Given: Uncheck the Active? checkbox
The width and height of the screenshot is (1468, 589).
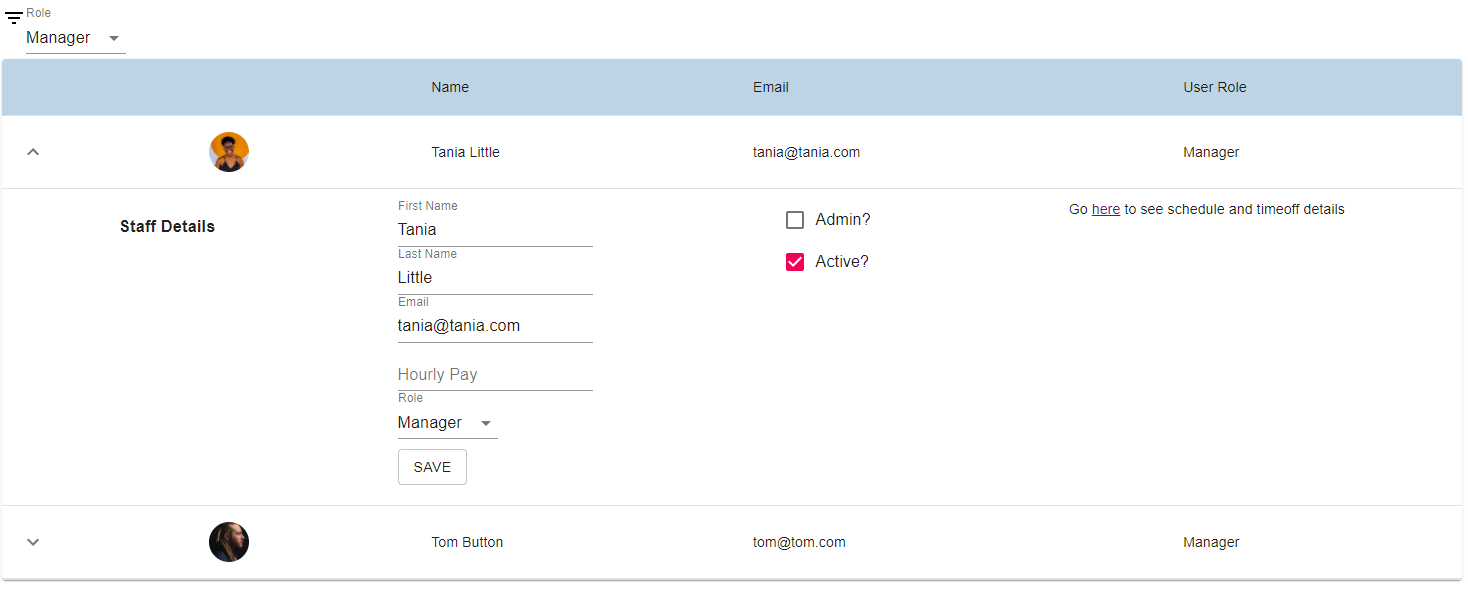Looking at the screenshot, I should click(795, 262).
